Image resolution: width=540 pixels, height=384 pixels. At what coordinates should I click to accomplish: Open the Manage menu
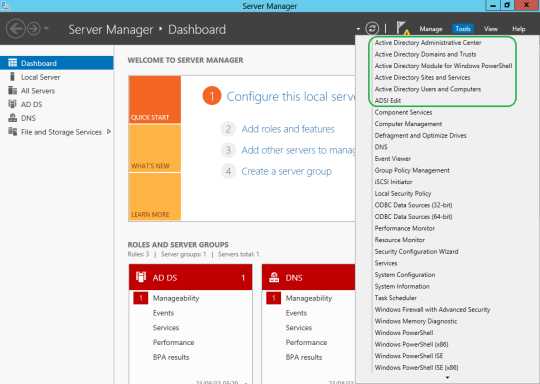[x=431, y=29]
